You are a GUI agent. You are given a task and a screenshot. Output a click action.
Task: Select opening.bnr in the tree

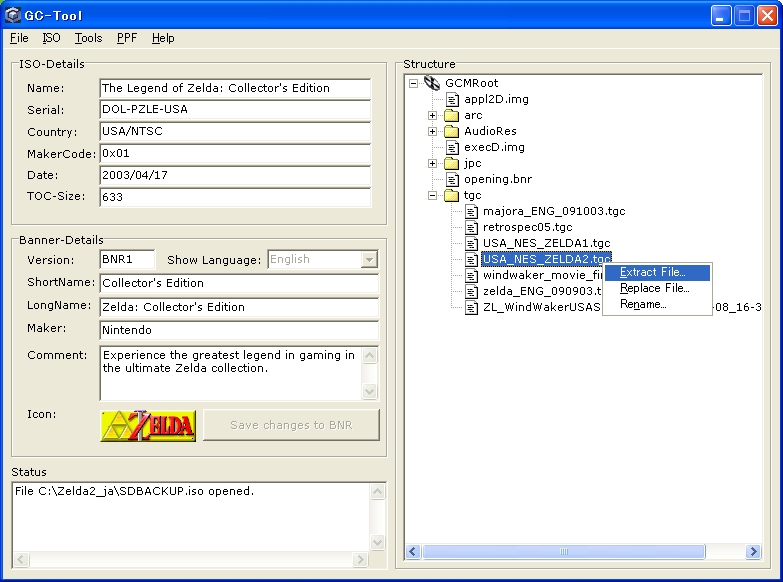click(498, 179)
